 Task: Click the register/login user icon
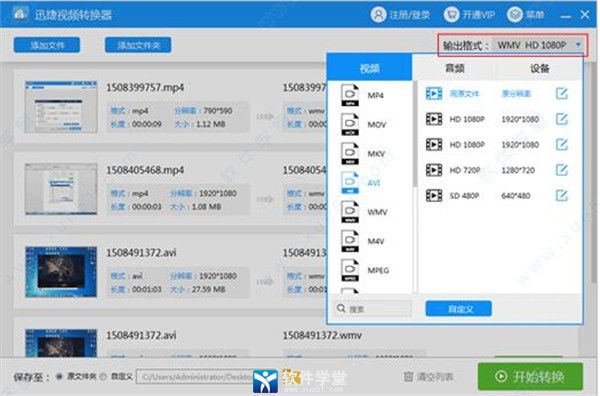coord(378,15)
